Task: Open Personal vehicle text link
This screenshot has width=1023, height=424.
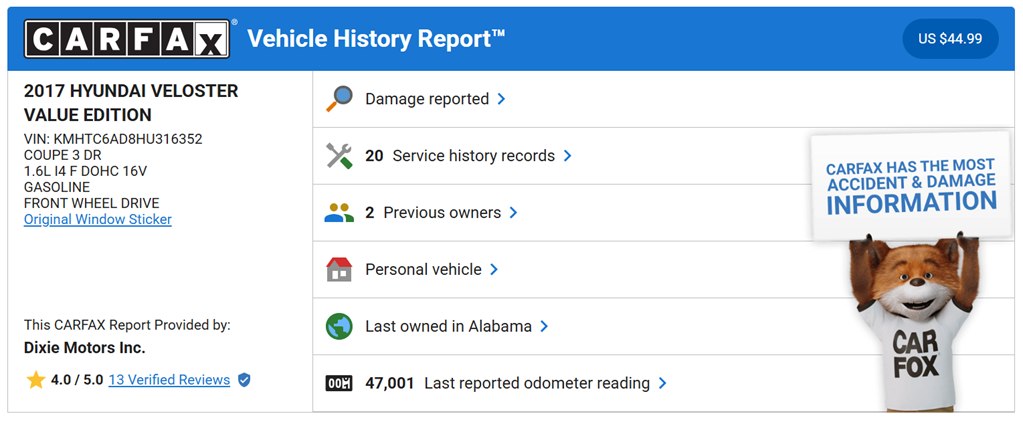Action: 423,269
